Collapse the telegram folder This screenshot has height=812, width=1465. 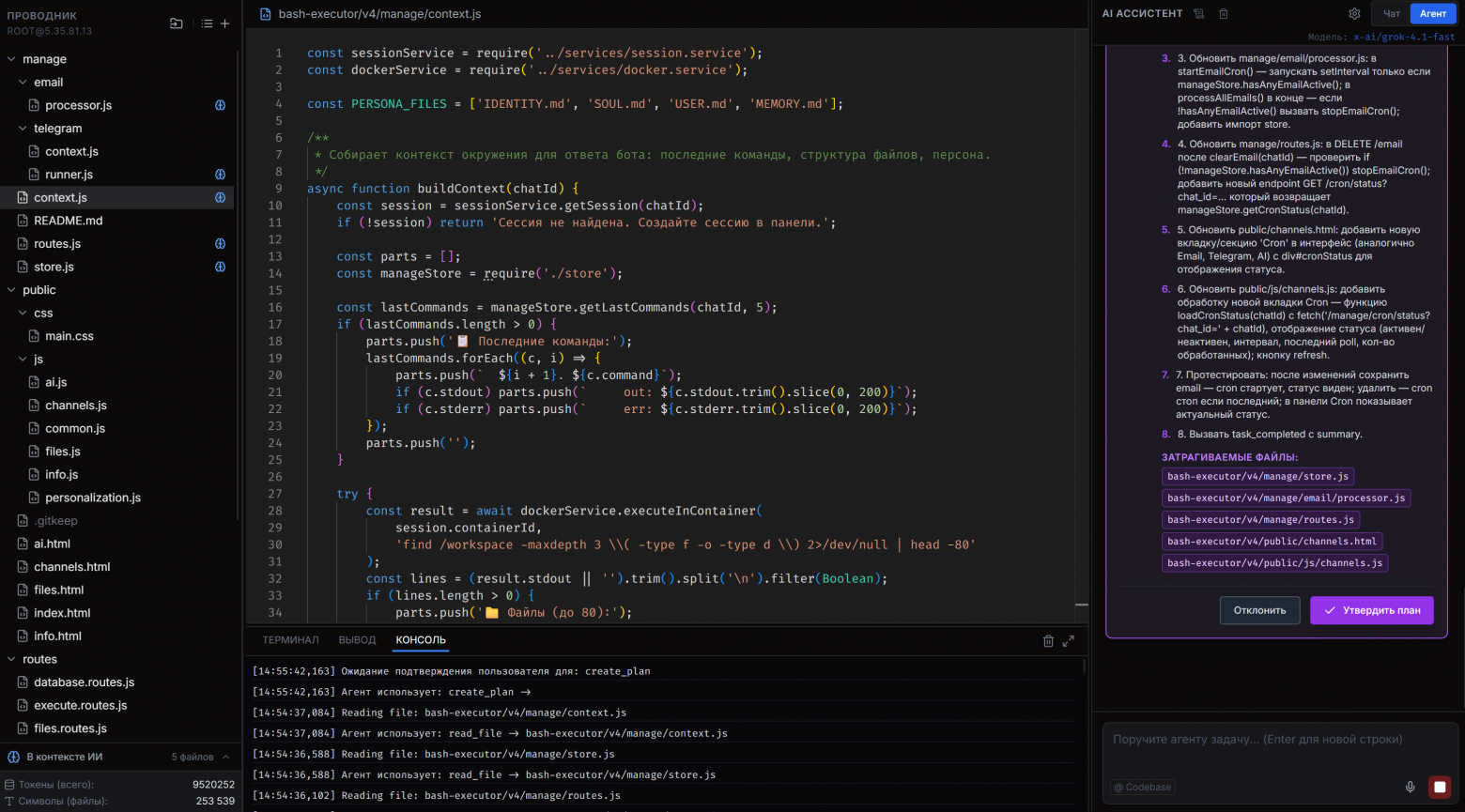[23, 129]
